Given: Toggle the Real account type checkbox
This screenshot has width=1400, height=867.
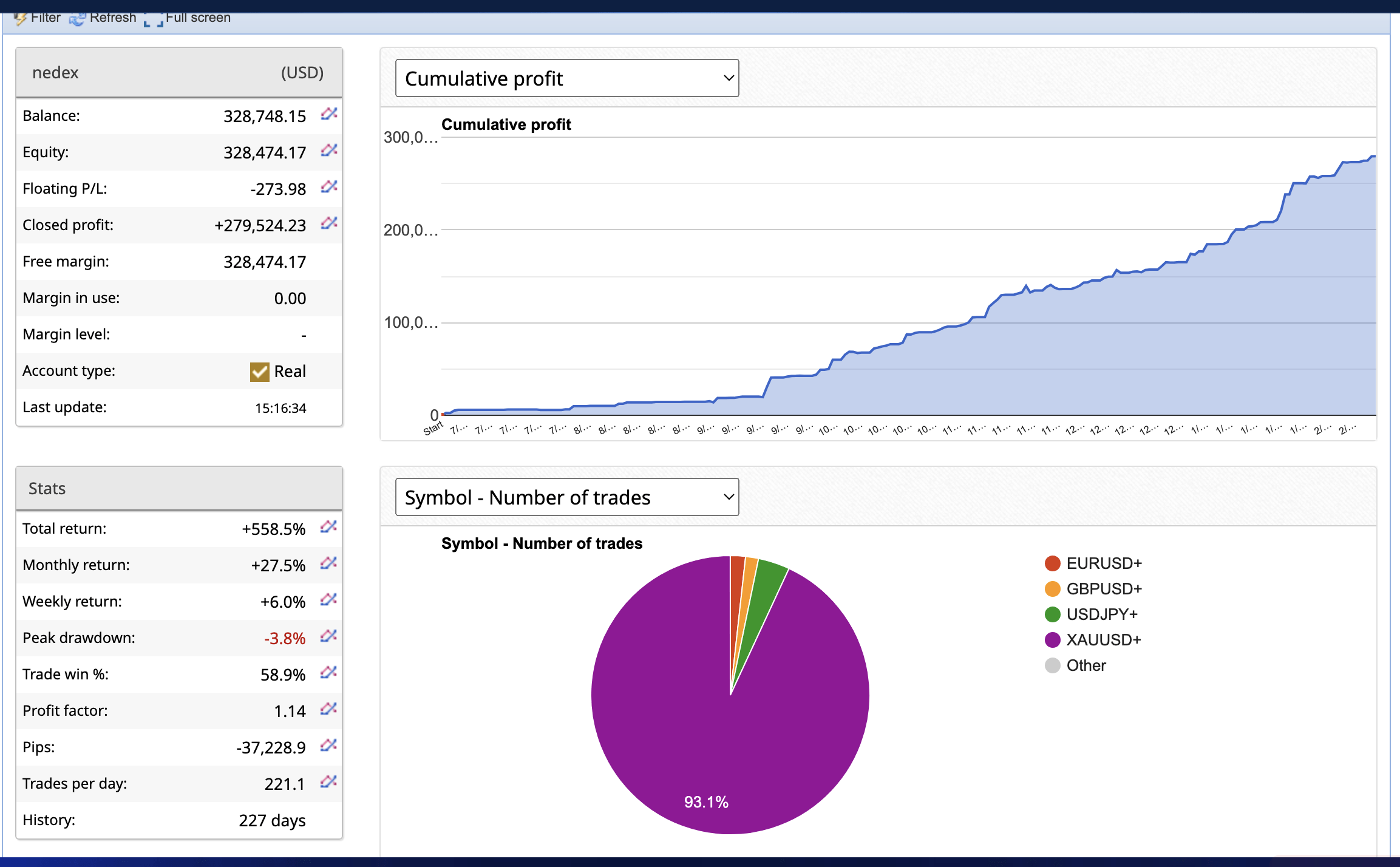Looking at the screenshot, I should (x=259, y=371).
